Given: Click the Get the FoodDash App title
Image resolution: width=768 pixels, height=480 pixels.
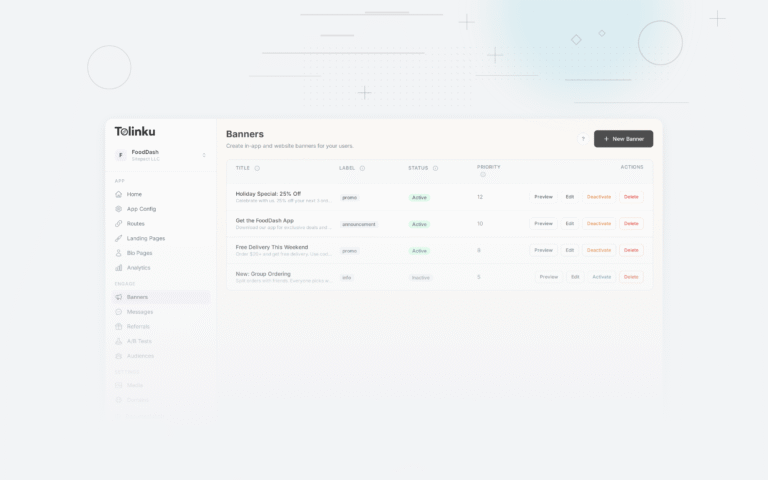Looking at the screenshot, I should coord(264,221).
